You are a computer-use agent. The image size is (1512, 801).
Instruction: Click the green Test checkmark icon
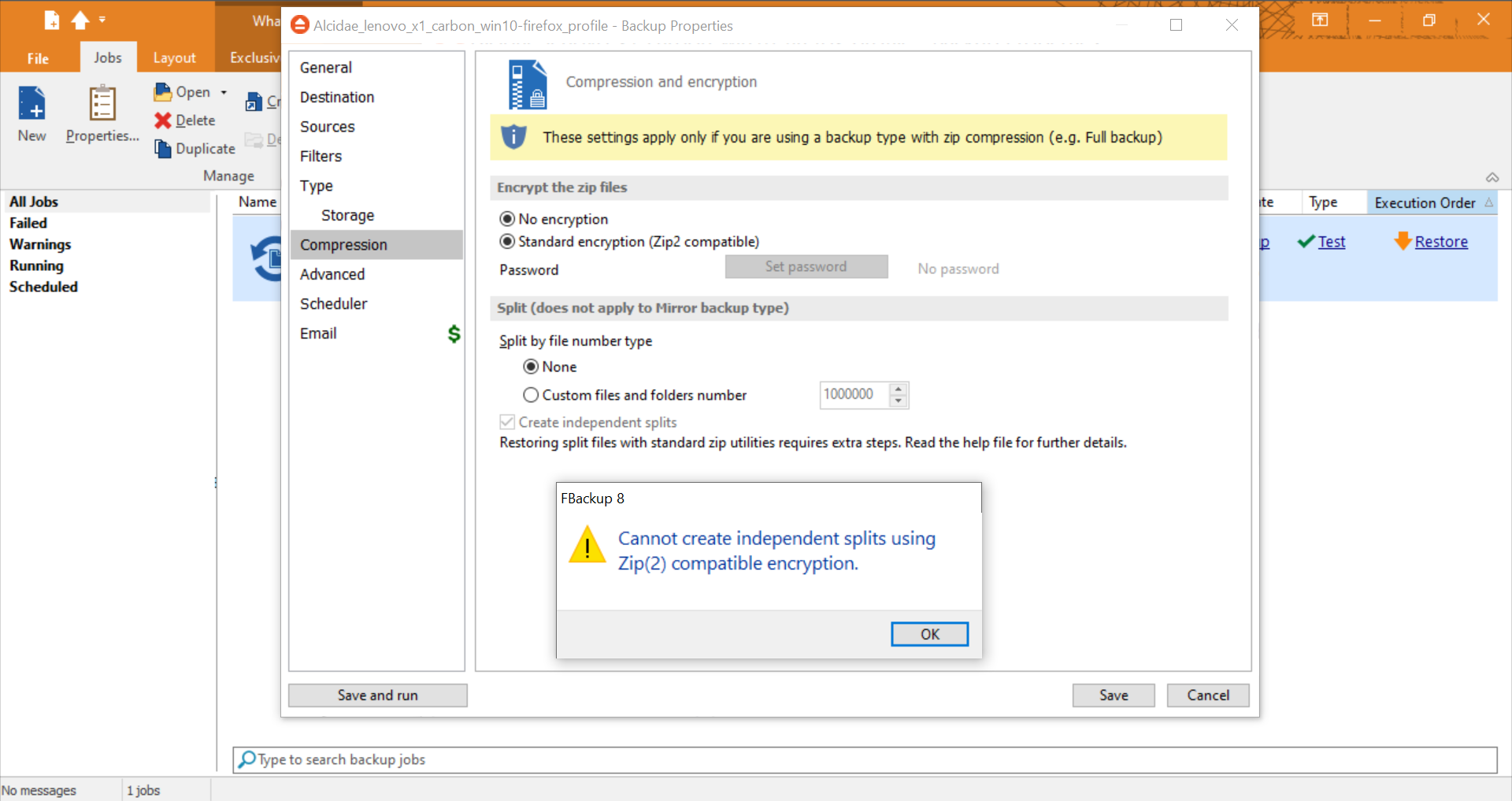tap(1306, 242)
